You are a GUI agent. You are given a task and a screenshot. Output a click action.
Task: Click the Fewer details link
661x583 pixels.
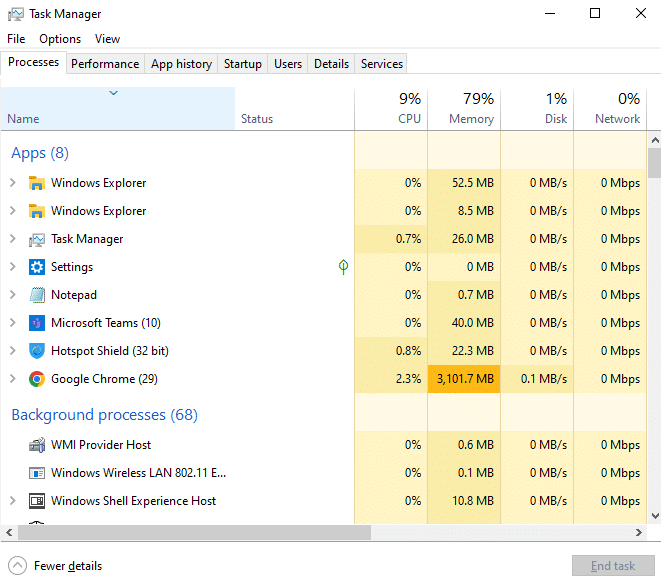(x=68, y=566)
